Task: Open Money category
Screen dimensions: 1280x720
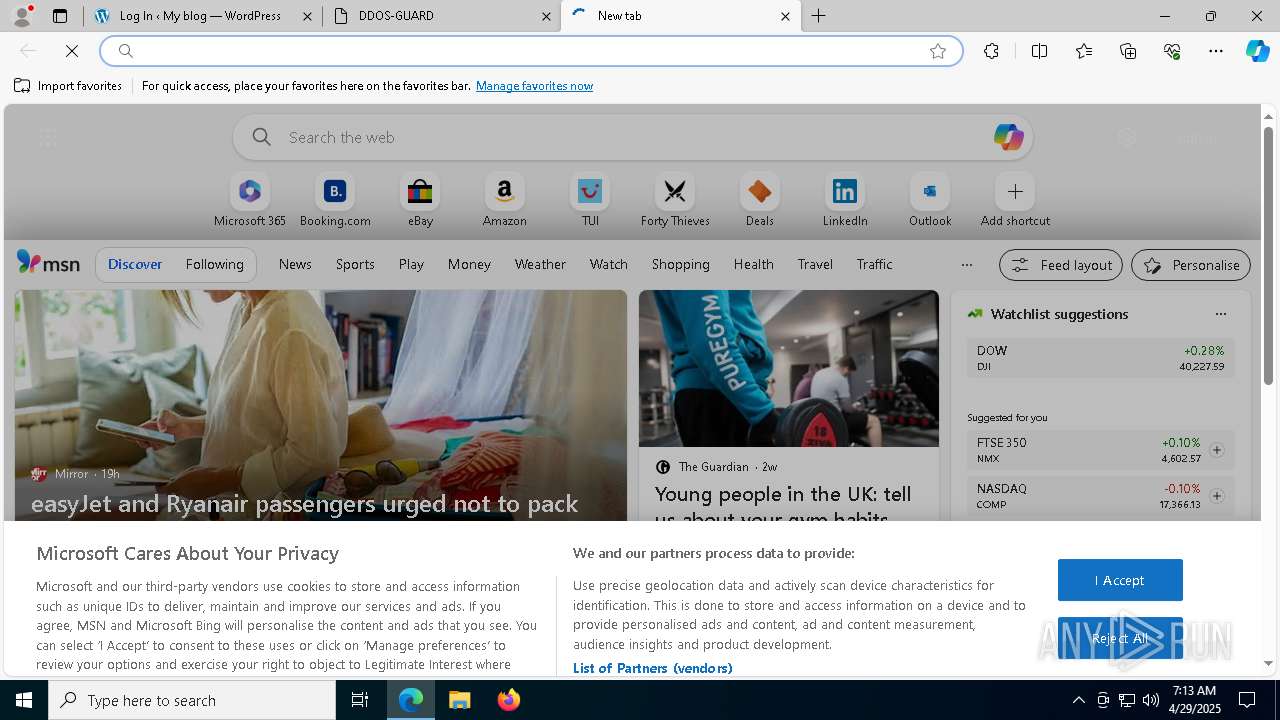Action: click(x=469, y=264)
